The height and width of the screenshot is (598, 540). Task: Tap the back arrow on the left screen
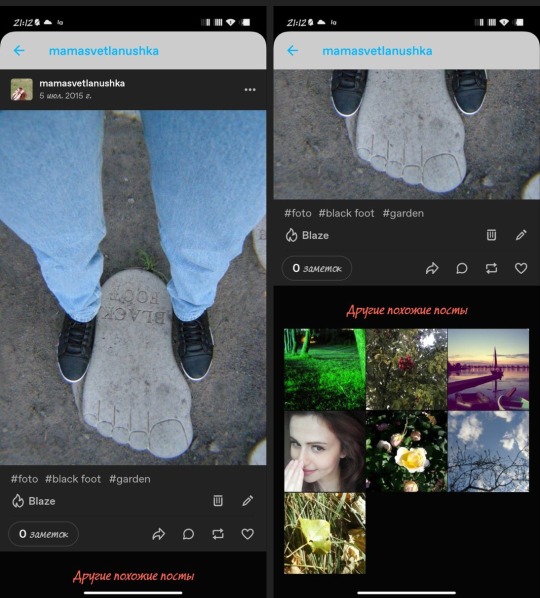19,50
